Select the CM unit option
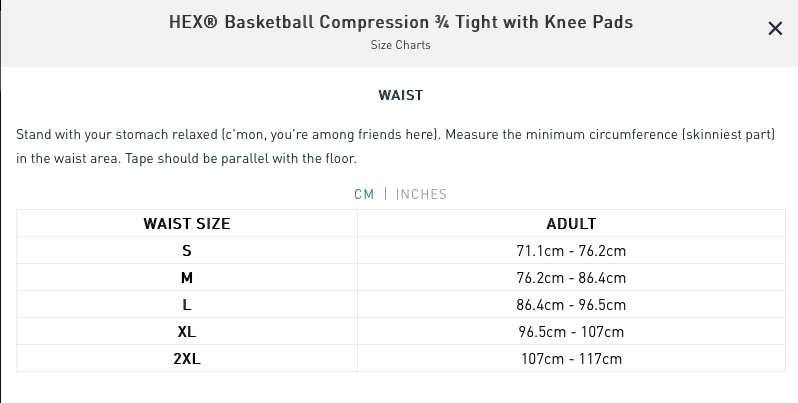 (364, 194)
